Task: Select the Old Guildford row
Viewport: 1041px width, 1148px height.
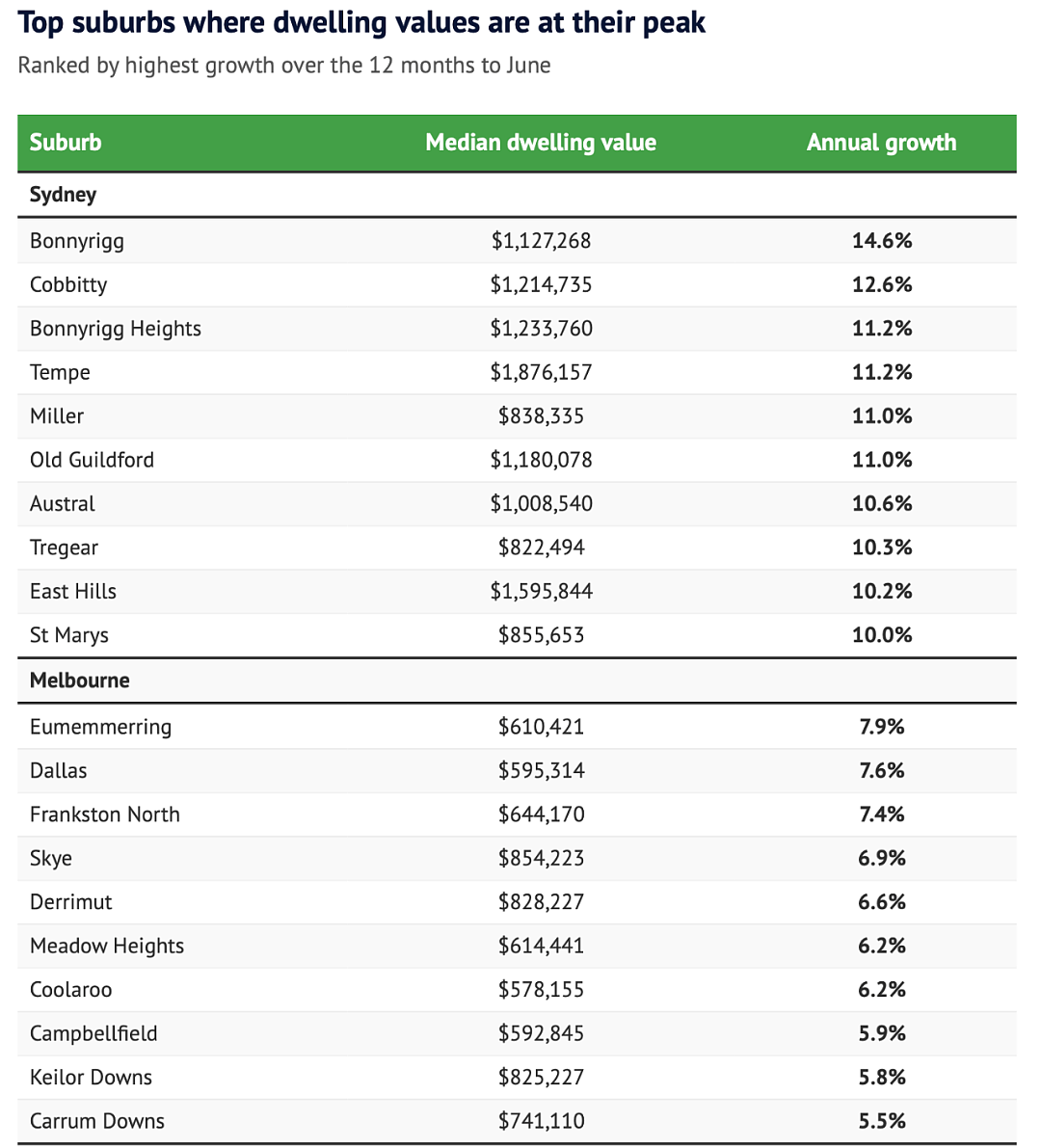Action: coord(517,460)
